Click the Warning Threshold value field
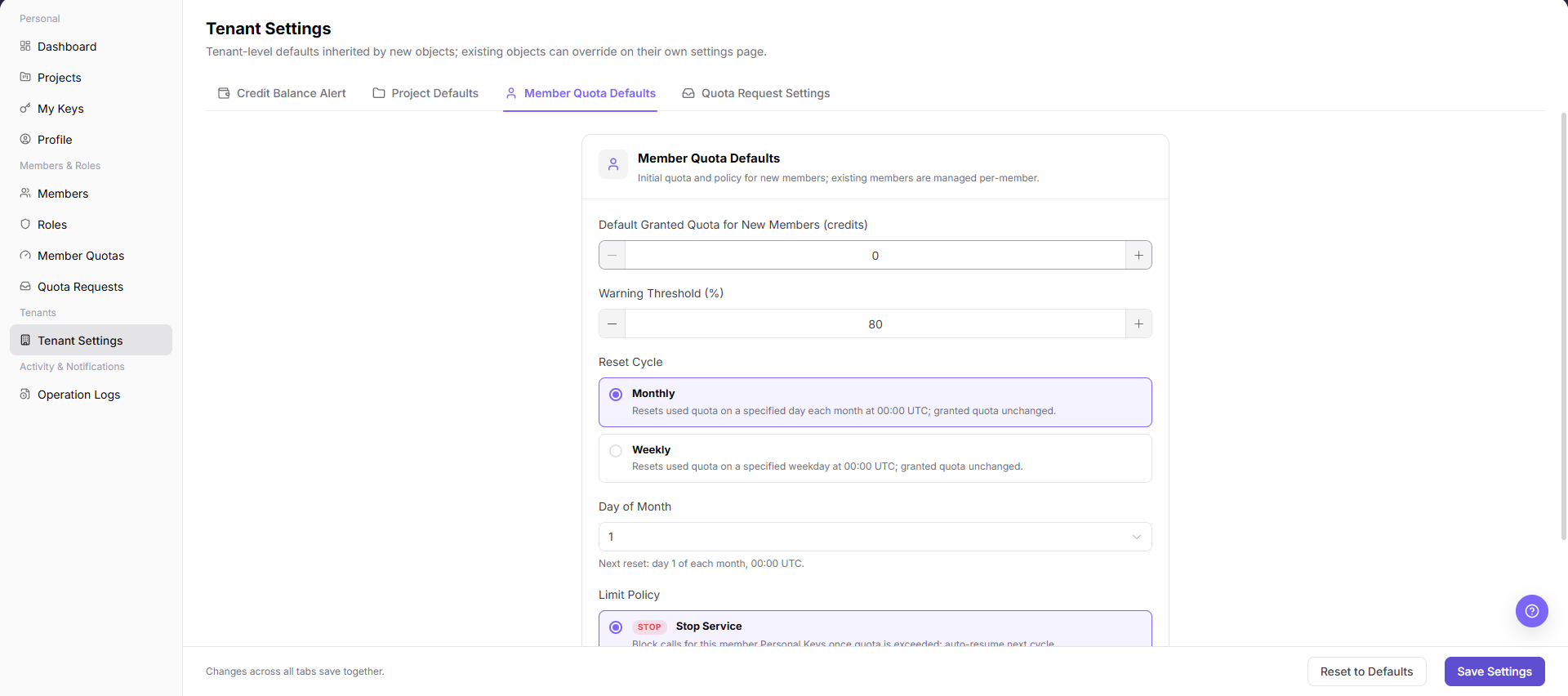The width and height of the screenshot is (1568, 696). pos(875,323)
